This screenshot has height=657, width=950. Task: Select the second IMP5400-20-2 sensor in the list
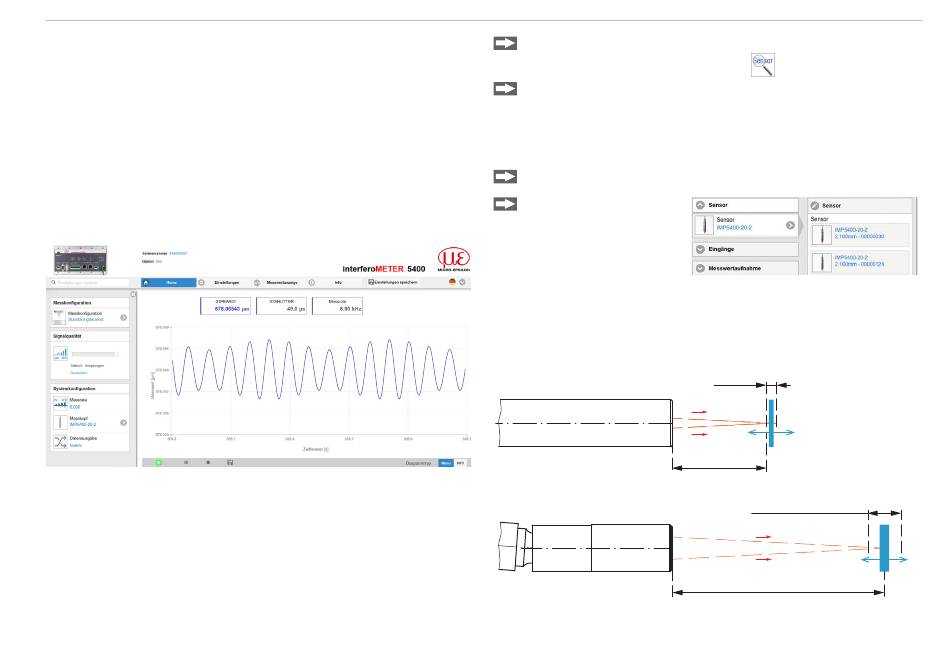(860, 261)
